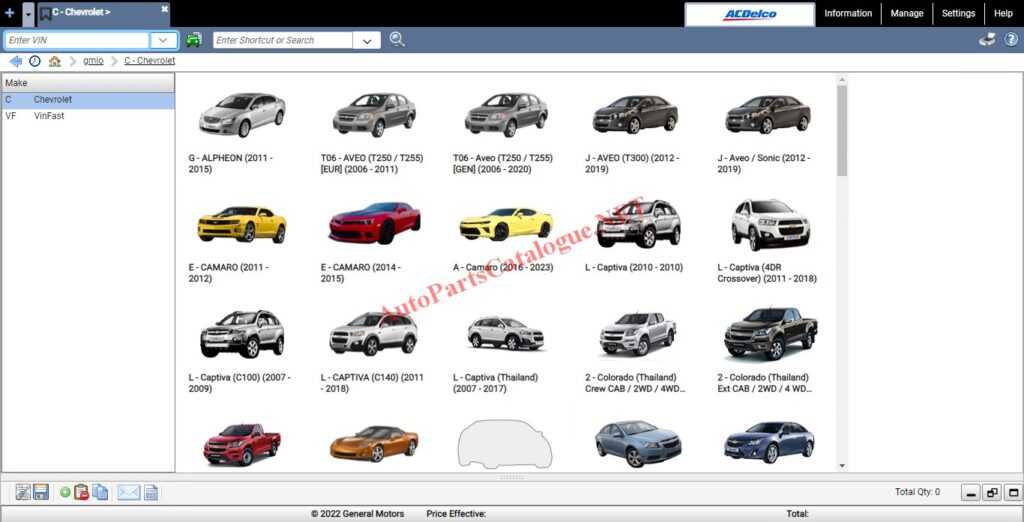Open the Manage menu
Image resolution: width=1024 pixels, height=522 pixels.
click(907, 13)
